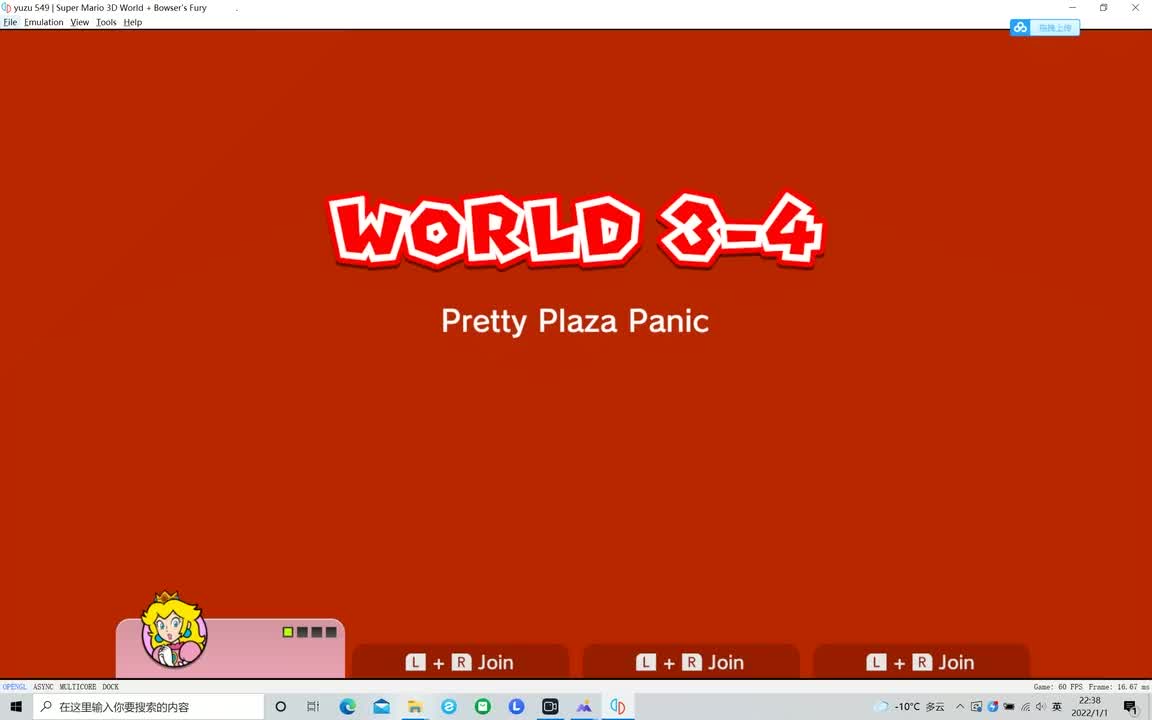This screenshot has height=720, width=1152.
Task: Switch to the yuzu taskbar icon
Action: click(618, 707)
